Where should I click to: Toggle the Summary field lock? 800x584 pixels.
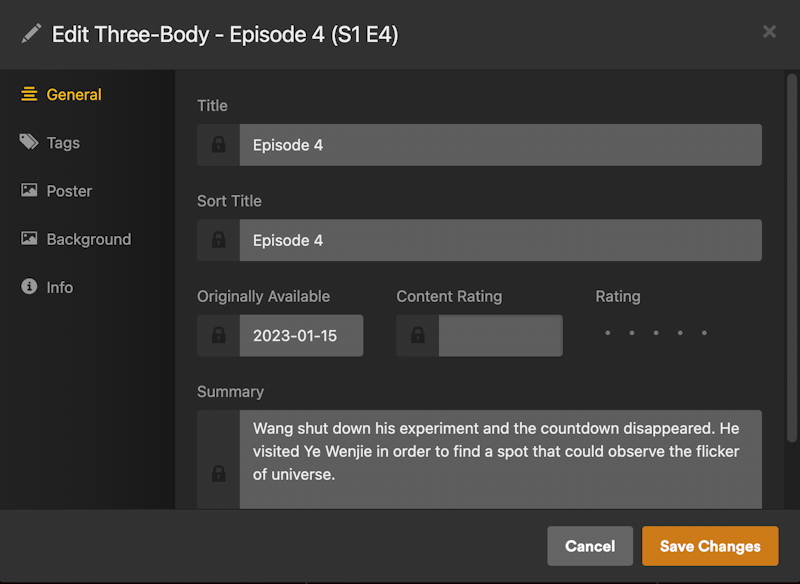coord(218,473)
